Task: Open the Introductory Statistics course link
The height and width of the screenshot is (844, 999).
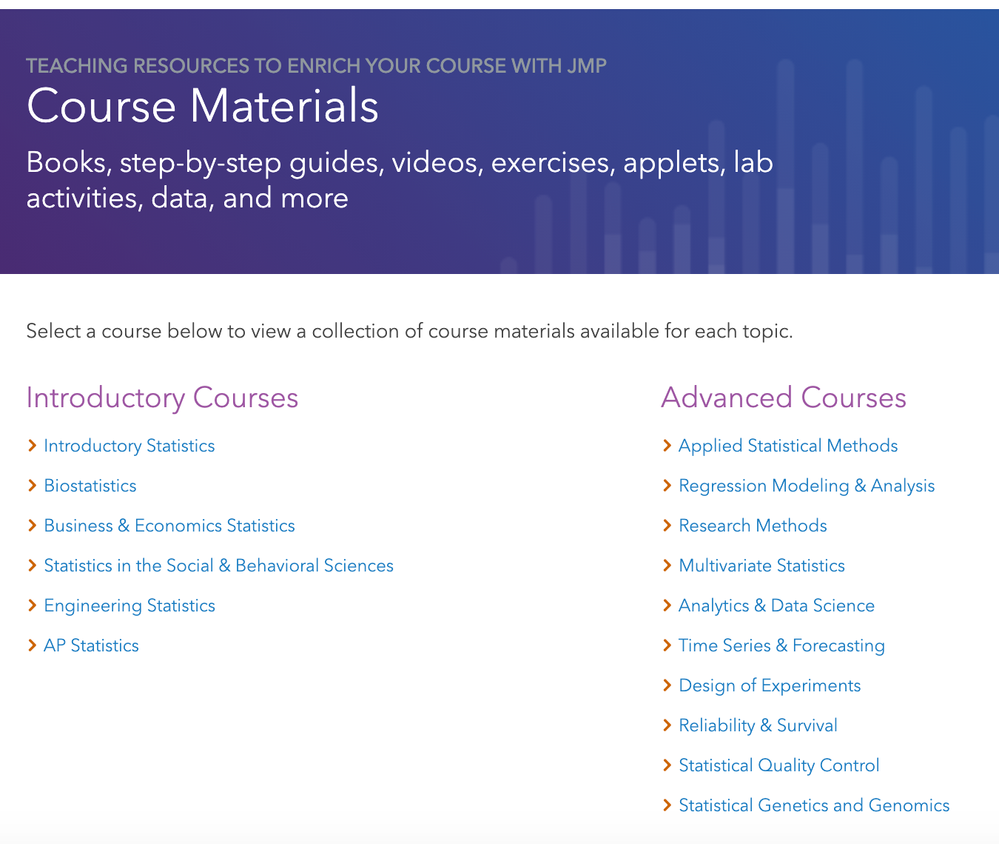Action: click(129, 446)
